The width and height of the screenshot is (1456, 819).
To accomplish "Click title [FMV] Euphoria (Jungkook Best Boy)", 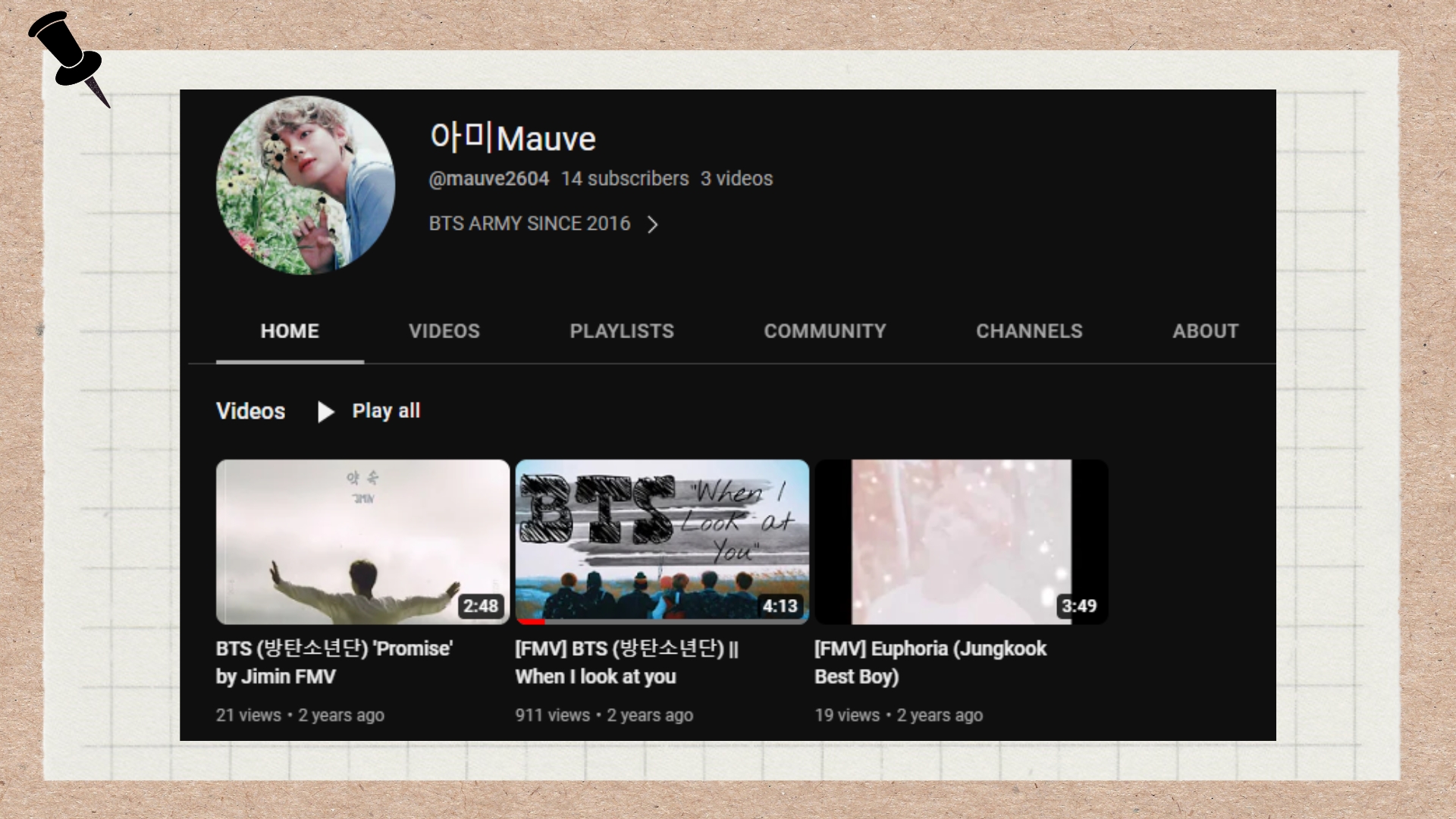I will (x=930, y=662).
